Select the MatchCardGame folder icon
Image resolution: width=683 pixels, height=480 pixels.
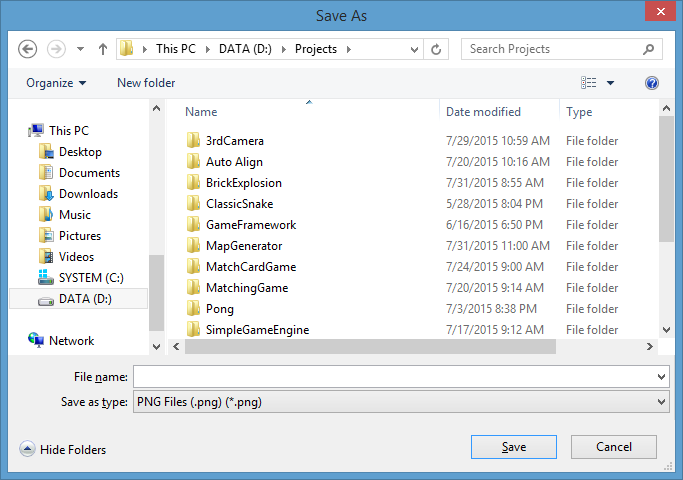click(193, 266)
